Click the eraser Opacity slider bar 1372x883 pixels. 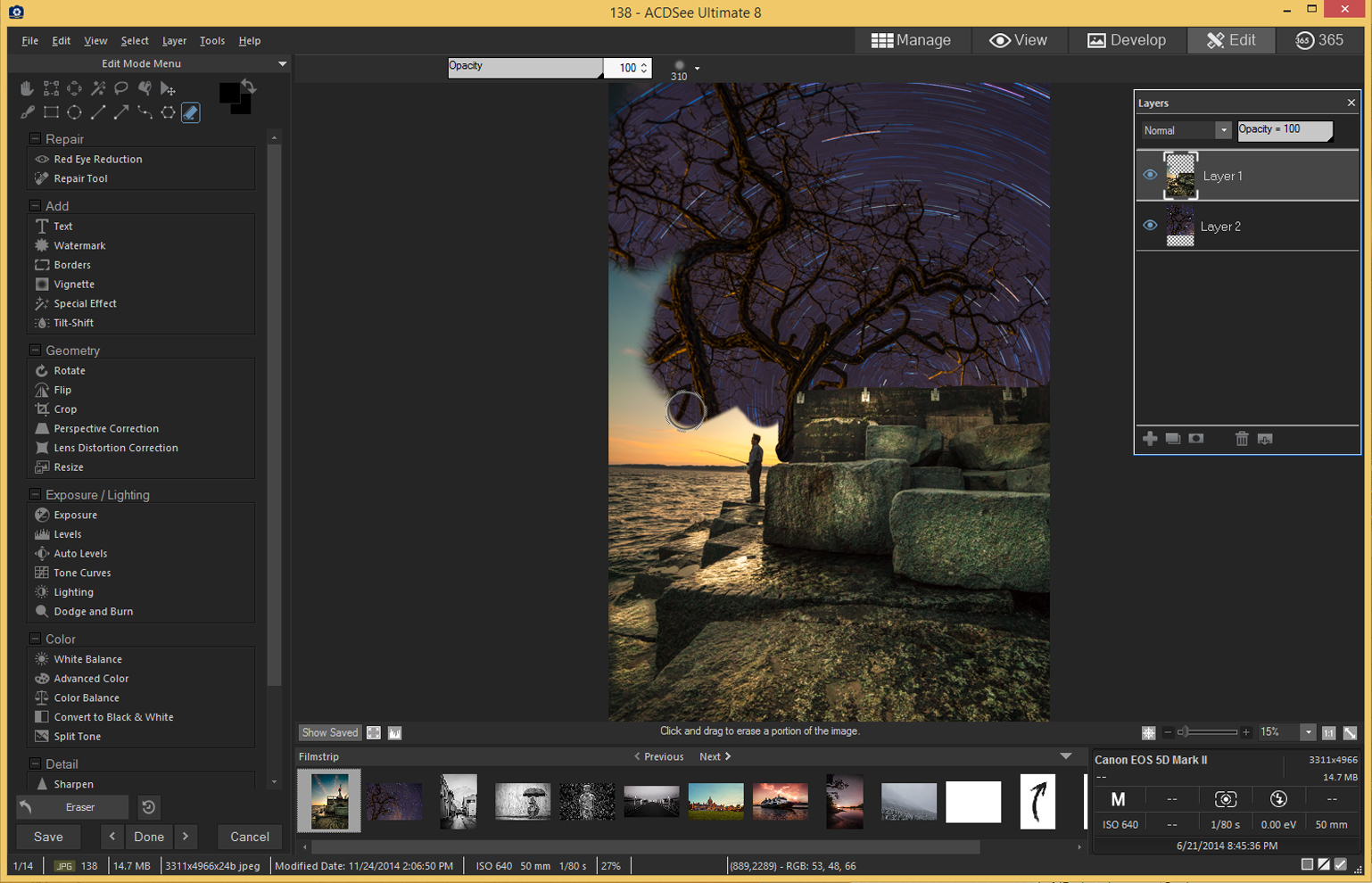[525, 68]
